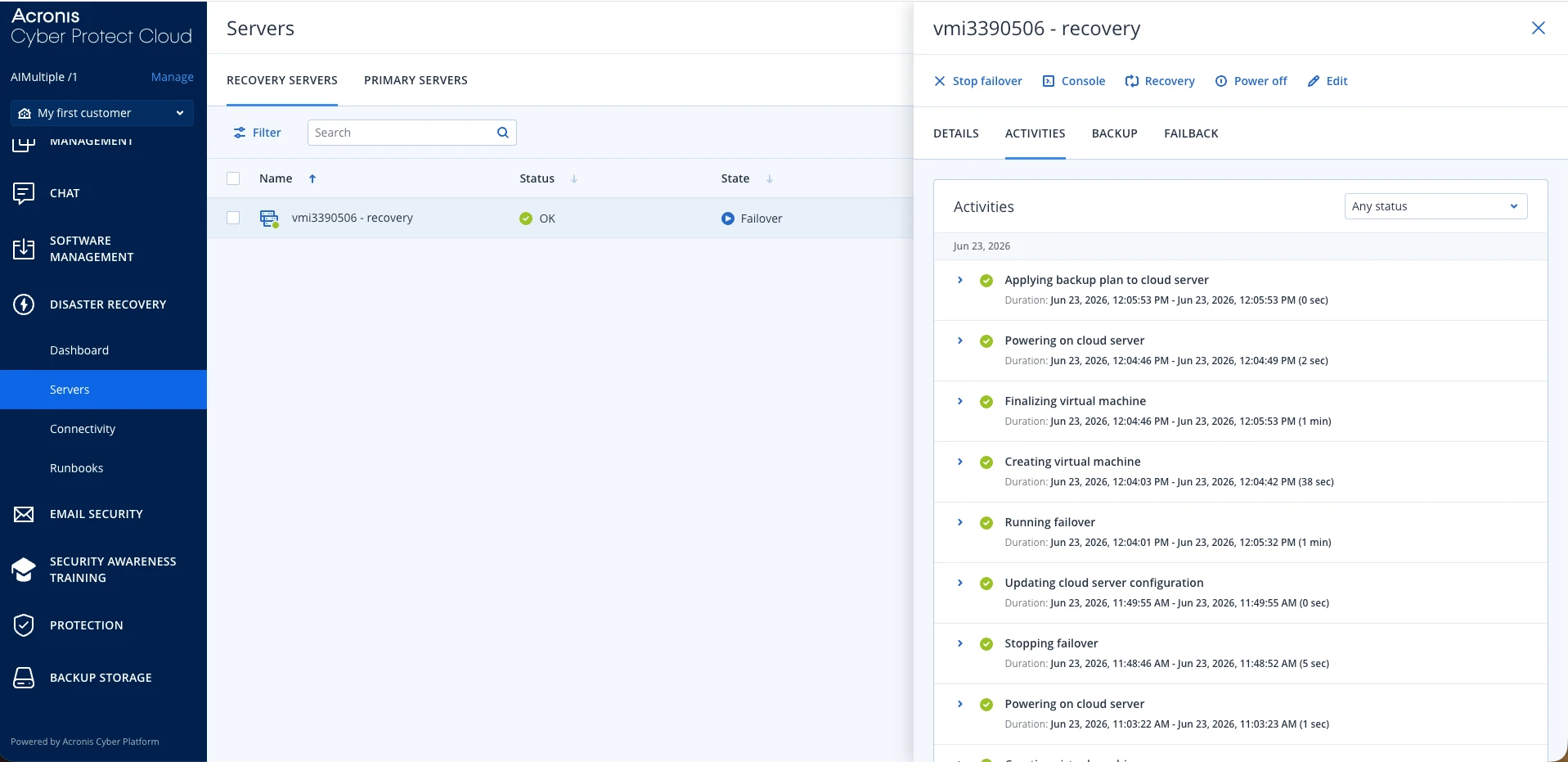Expand the Applying backup plan activity

point(960,280)
